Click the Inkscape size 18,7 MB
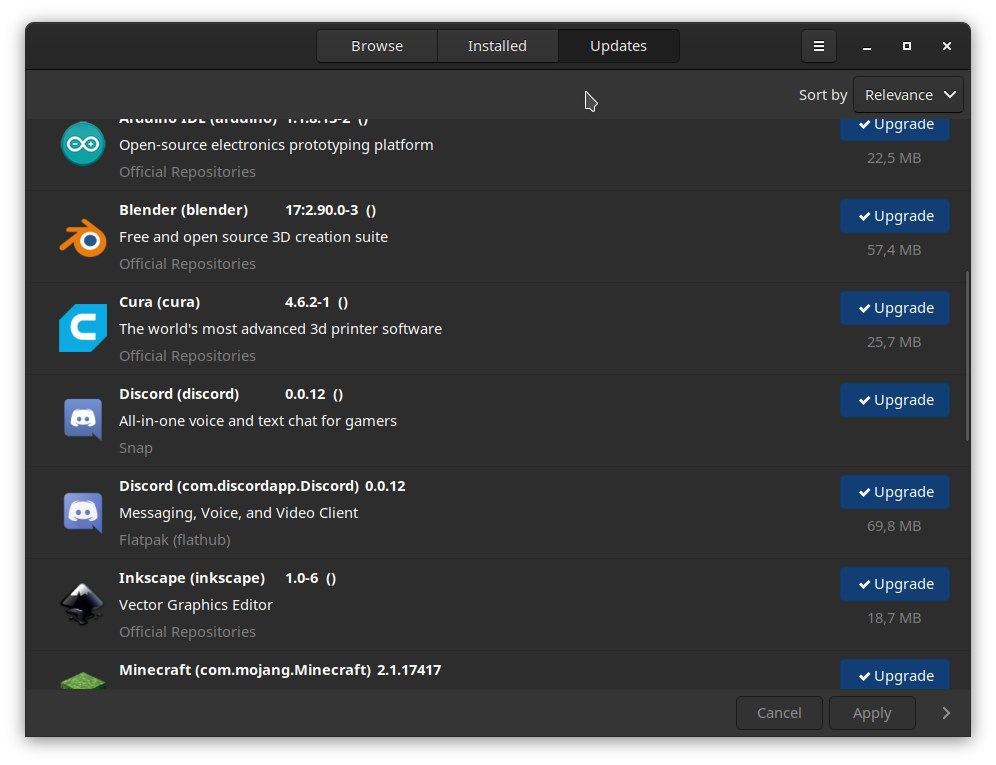 click(894, 618)
